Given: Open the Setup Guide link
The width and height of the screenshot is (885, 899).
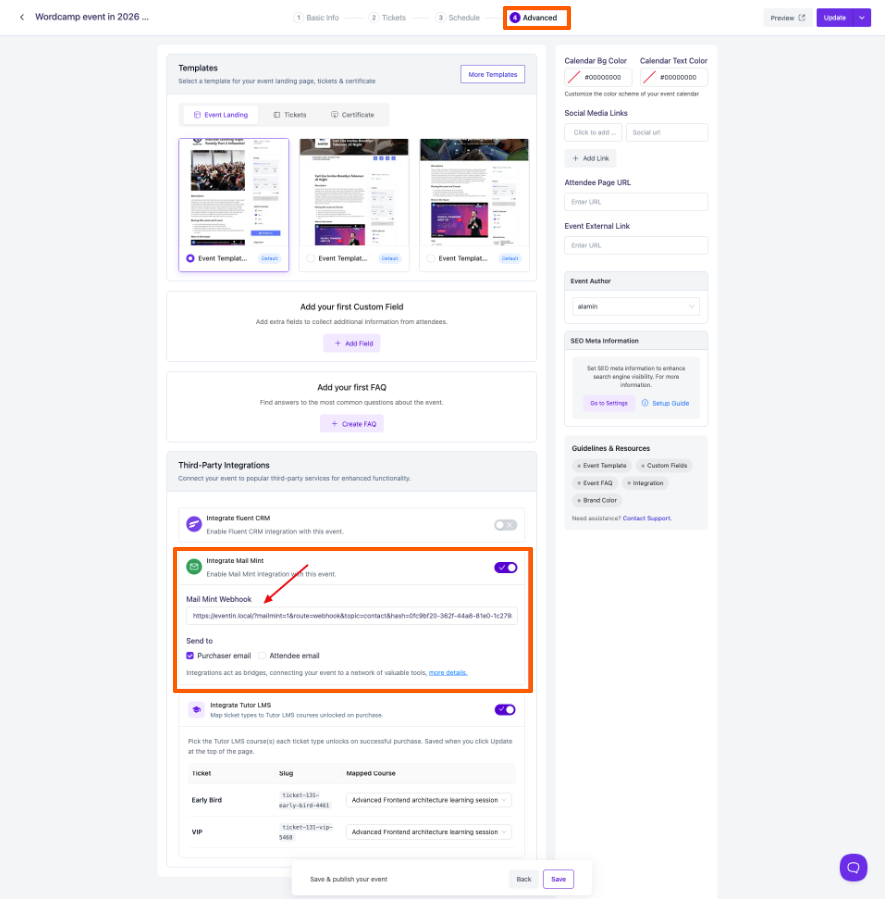Looking at the screenshot, I should click(x=671, y=404).
